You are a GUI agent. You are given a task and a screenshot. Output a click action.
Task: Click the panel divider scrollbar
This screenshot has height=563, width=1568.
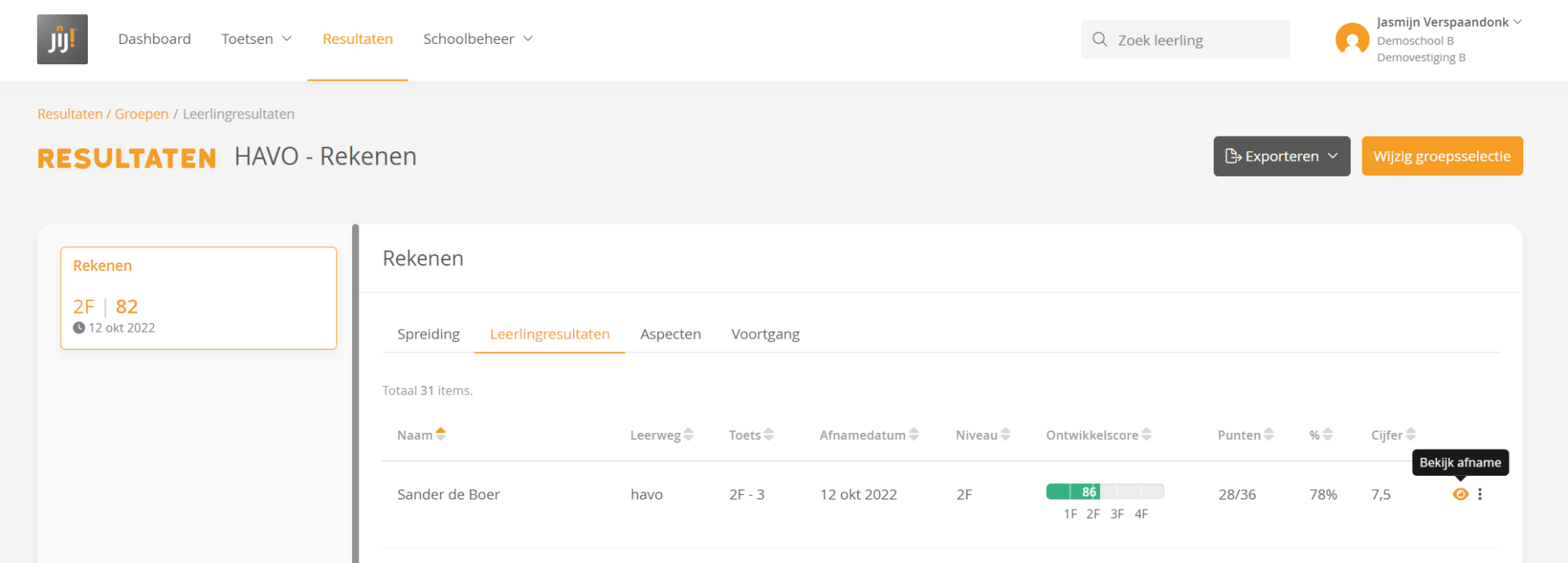click(355, 394)
